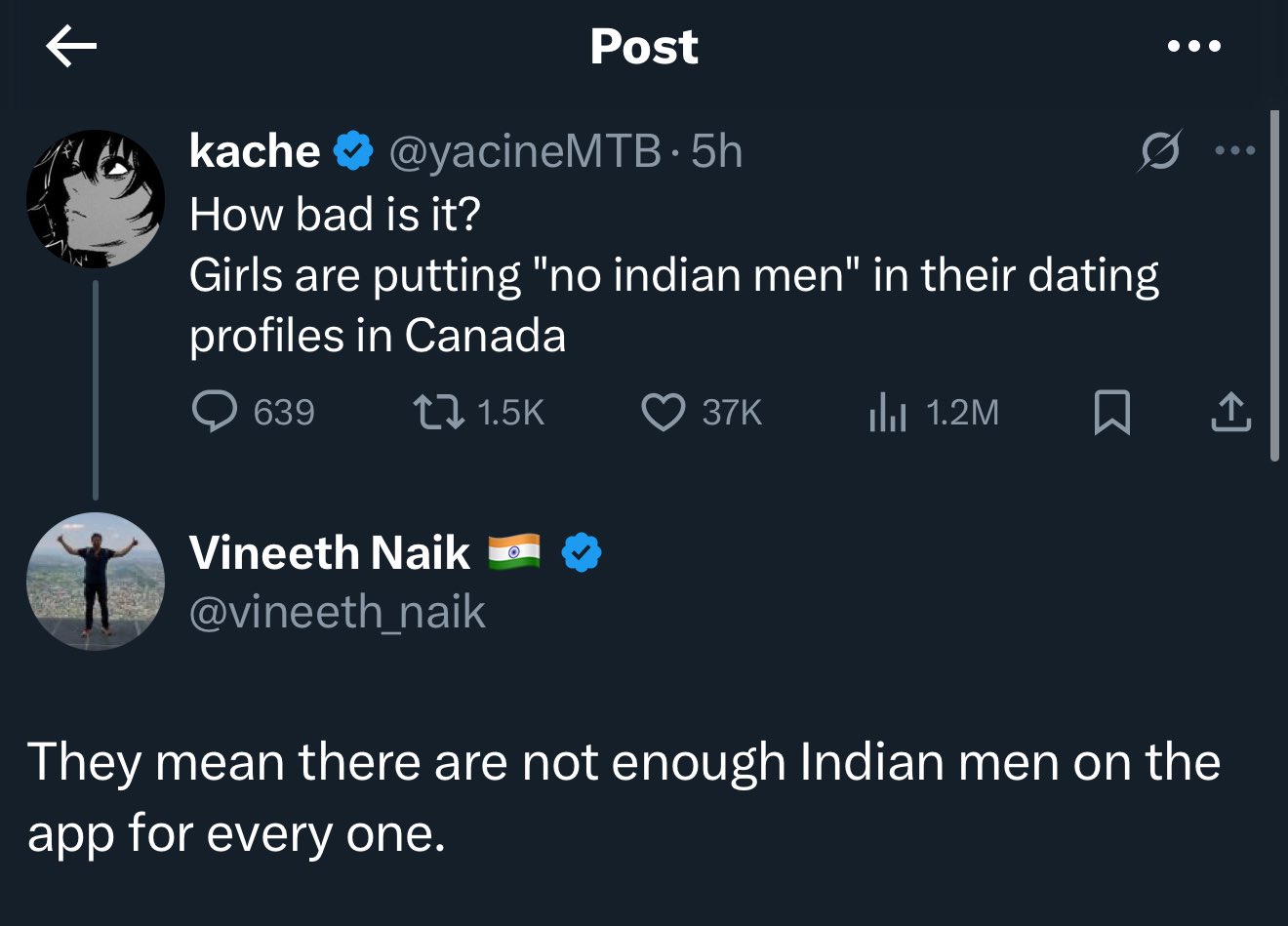Tap the kache display name
Screen dimensions: 1288x926
click(x=255, y=151)
